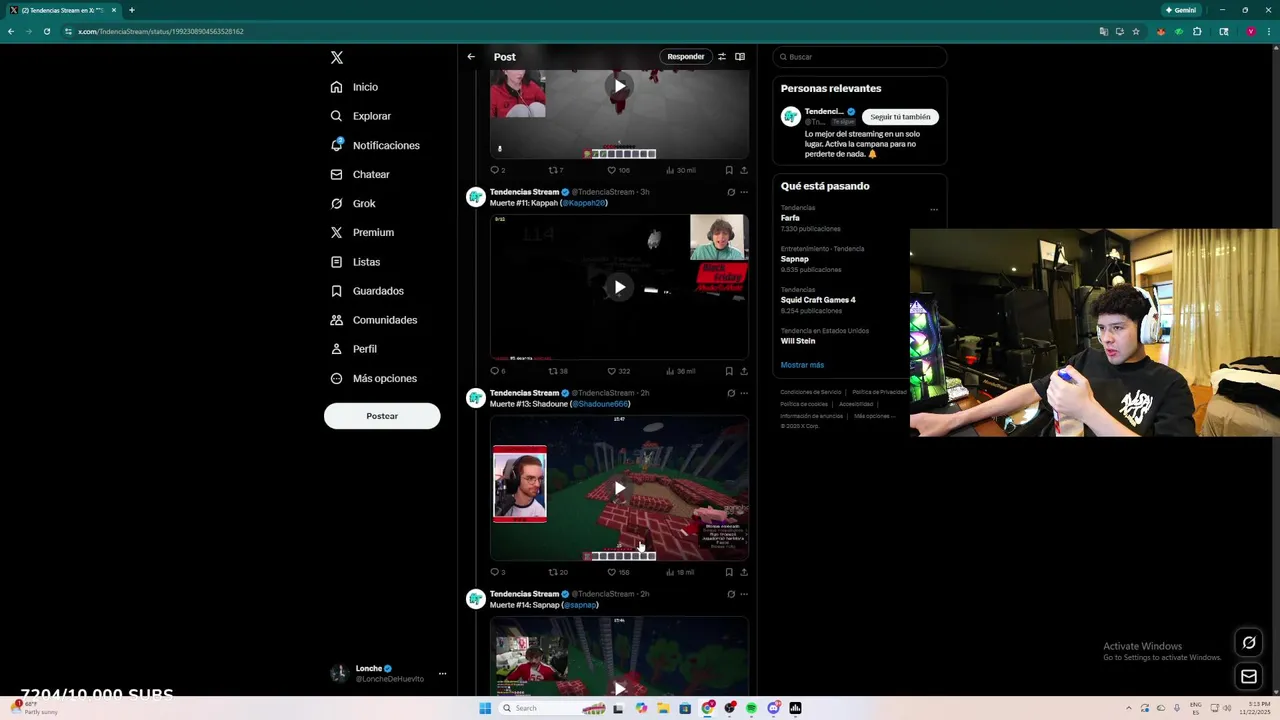This screenshot has width=1280, height=720.
Task: Open the Sapnap trend
Action: coord(795,259)
